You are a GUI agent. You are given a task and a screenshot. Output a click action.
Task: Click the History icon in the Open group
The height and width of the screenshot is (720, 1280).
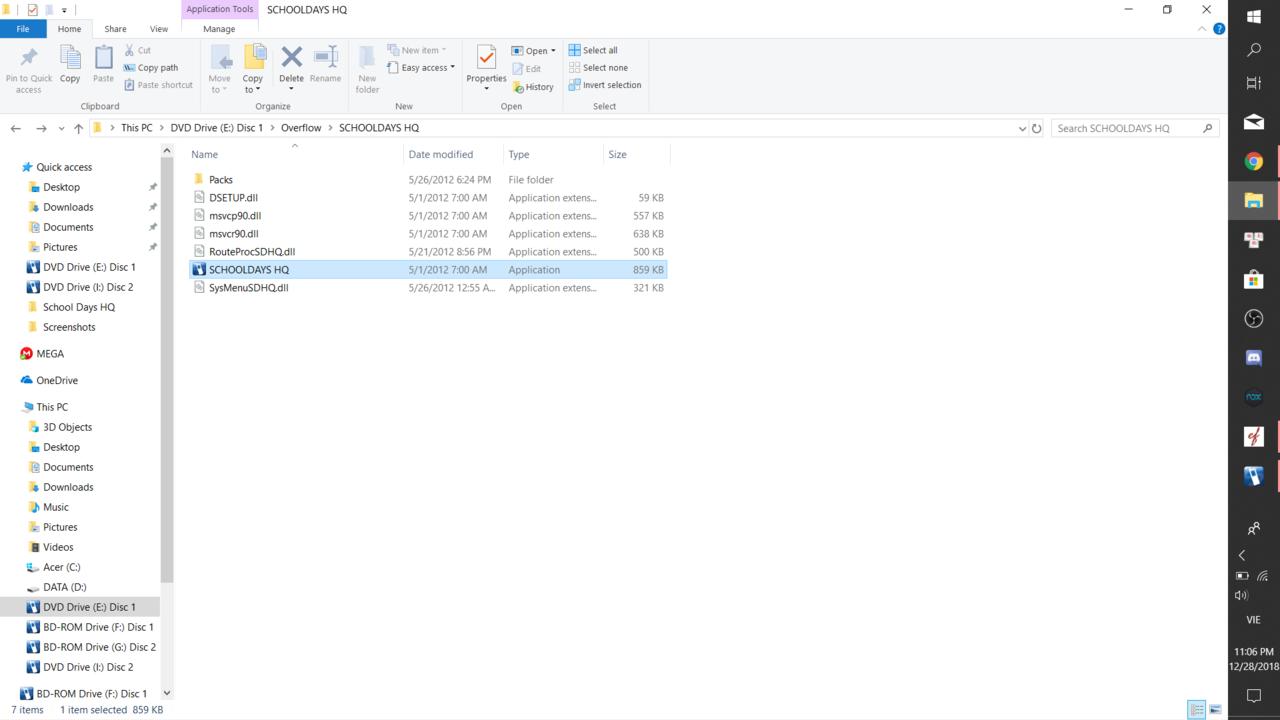click(533, 87)
